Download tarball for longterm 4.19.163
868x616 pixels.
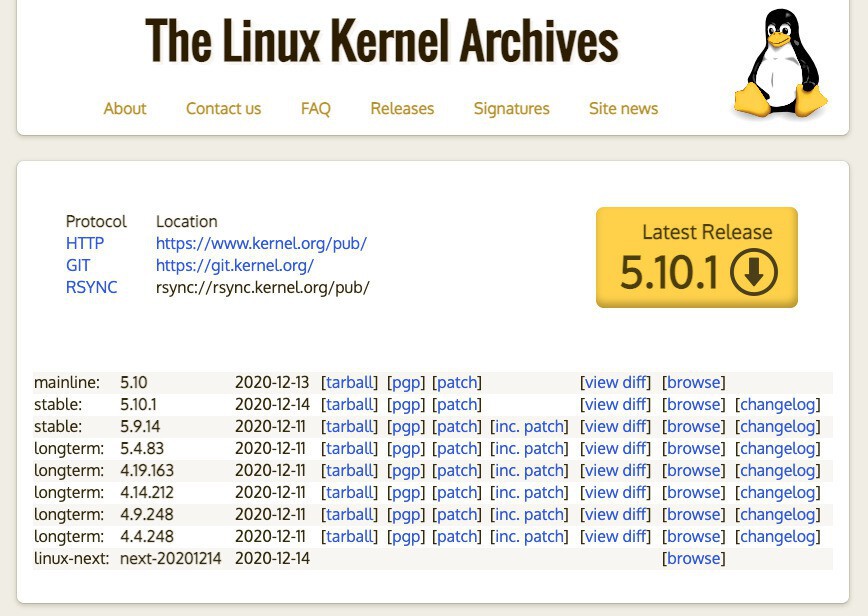click(x=349, y=471)
